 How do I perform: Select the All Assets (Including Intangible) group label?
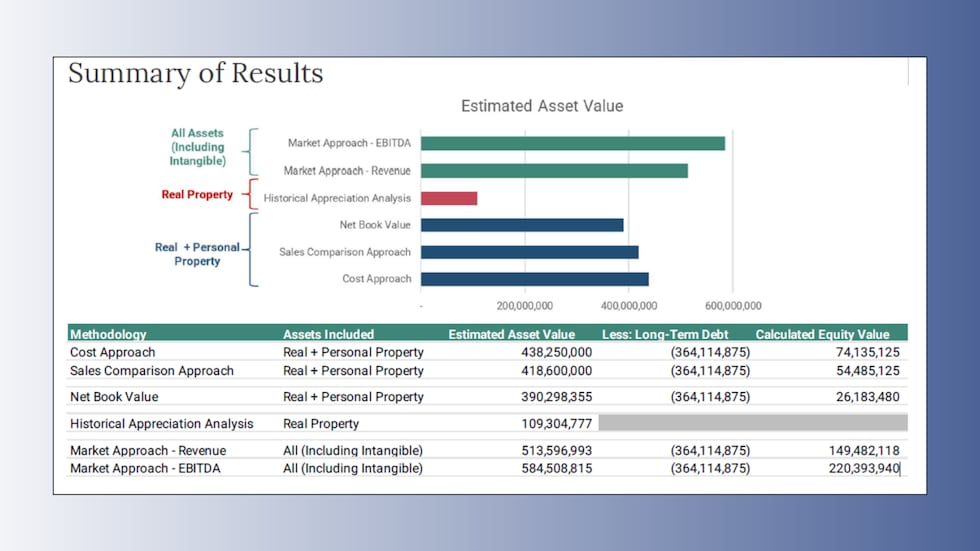tap(197, 147)
